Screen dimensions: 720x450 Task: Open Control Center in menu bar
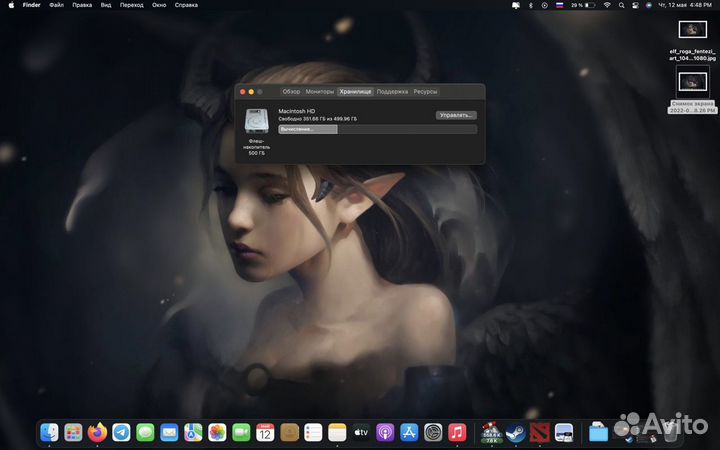(x=635, y=5)
